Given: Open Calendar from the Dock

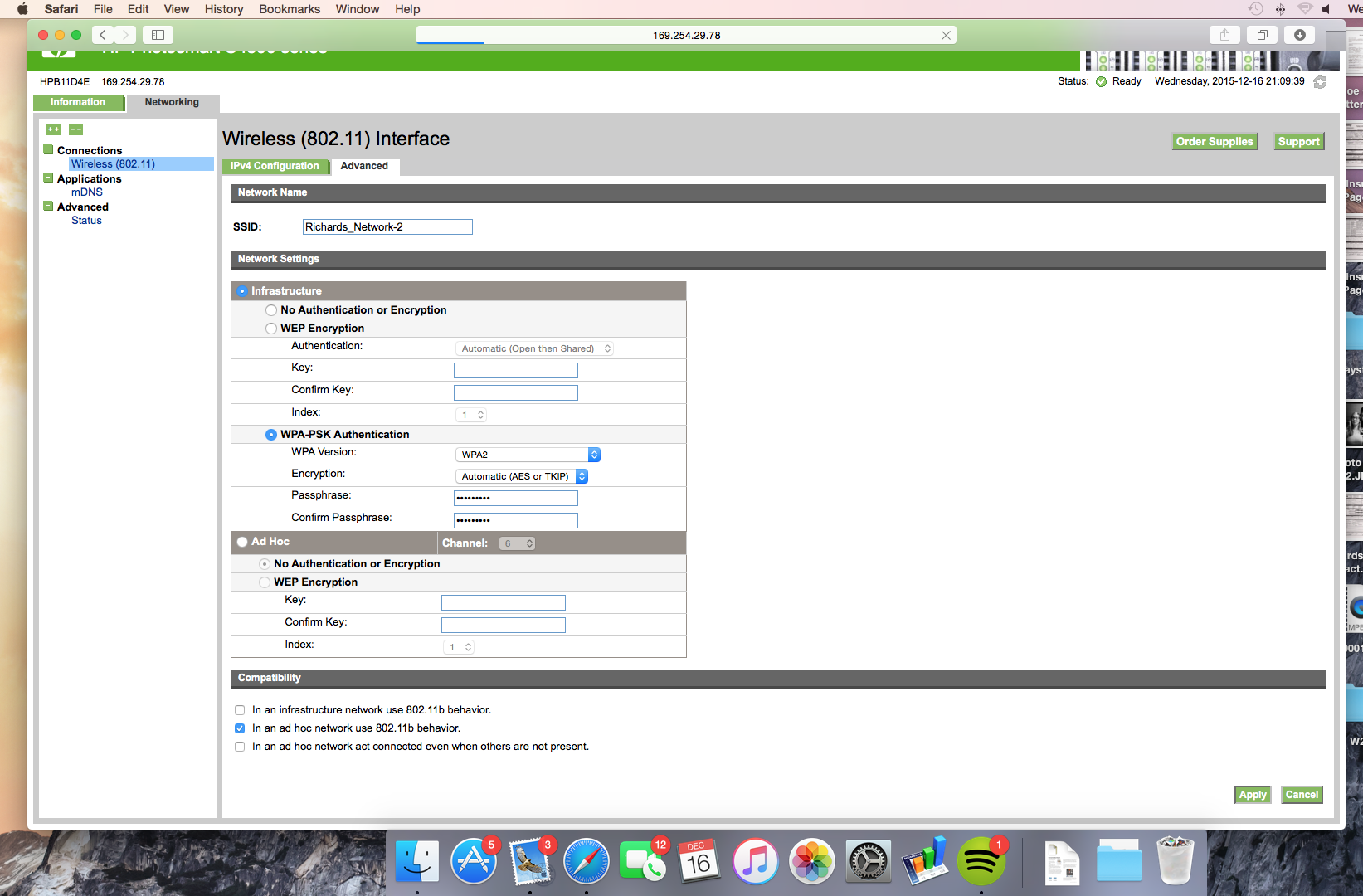Looking at the screenshot, I should point(699,861).
